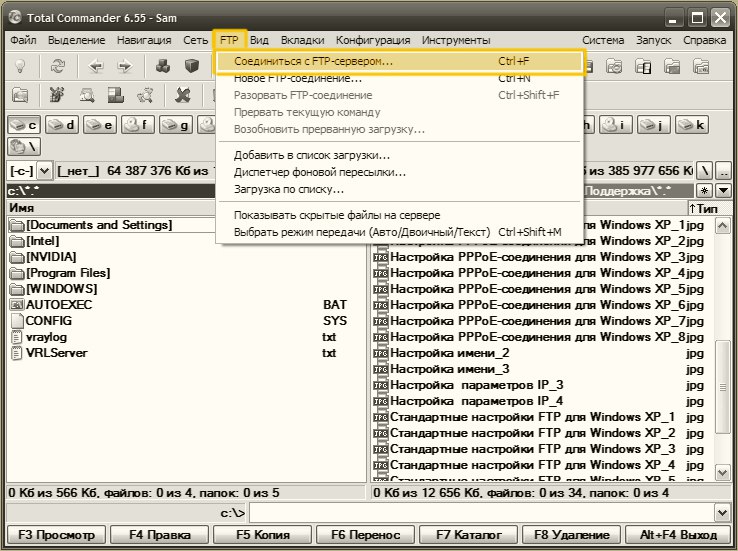Click the folder with camera icon
738x551 pixels.
coord(614,66)
